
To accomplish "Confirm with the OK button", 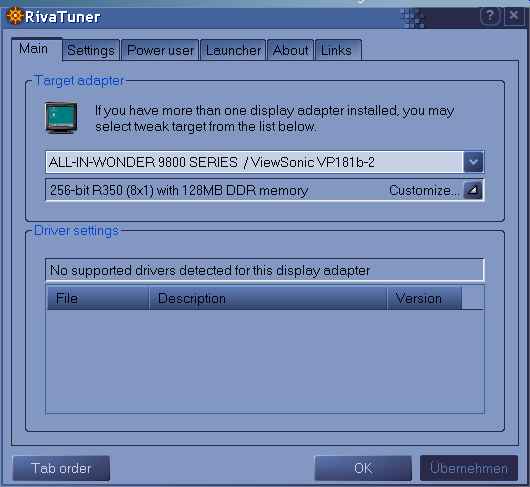I will 363,468.
